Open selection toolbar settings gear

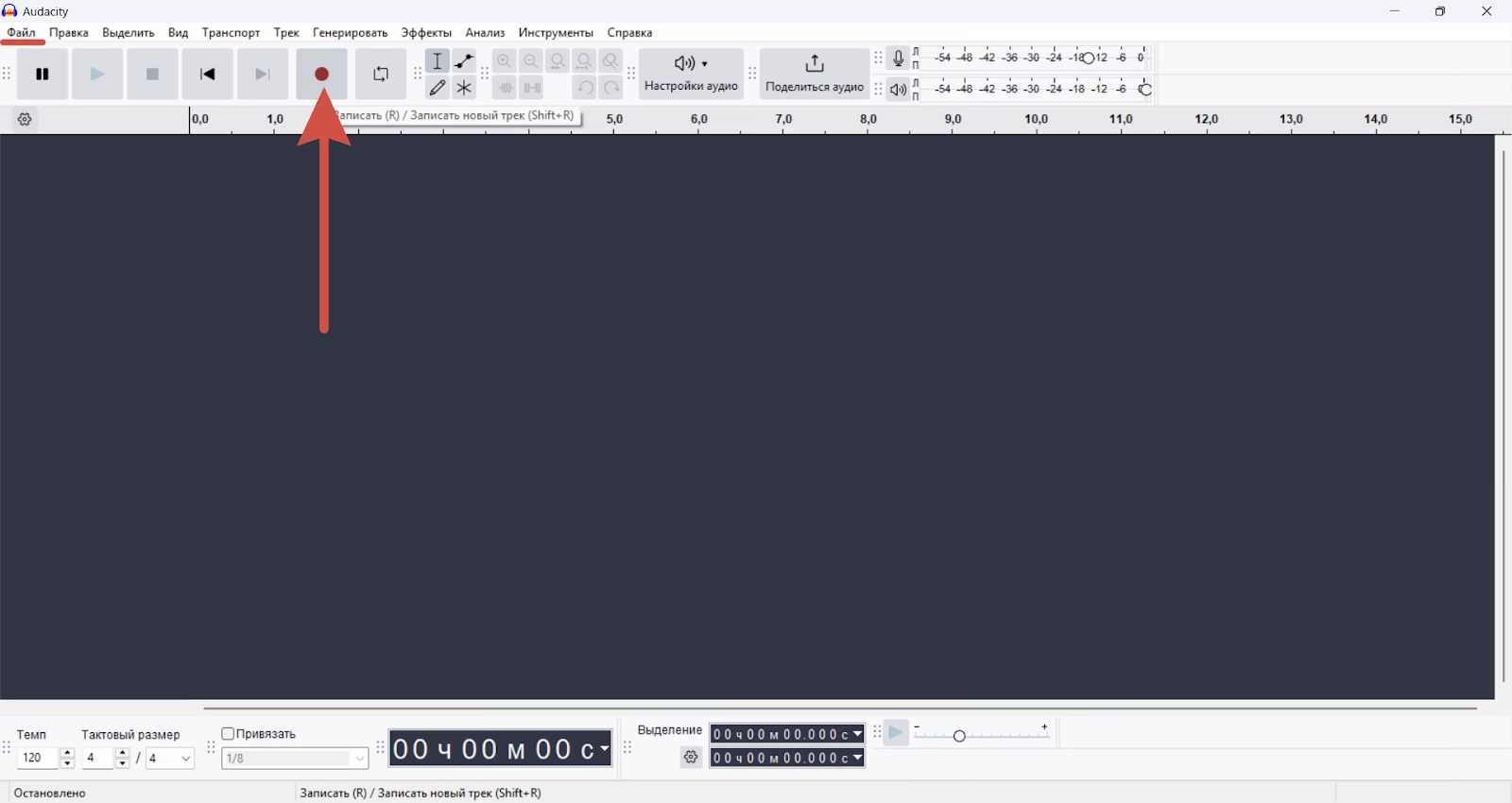(692, 758)
